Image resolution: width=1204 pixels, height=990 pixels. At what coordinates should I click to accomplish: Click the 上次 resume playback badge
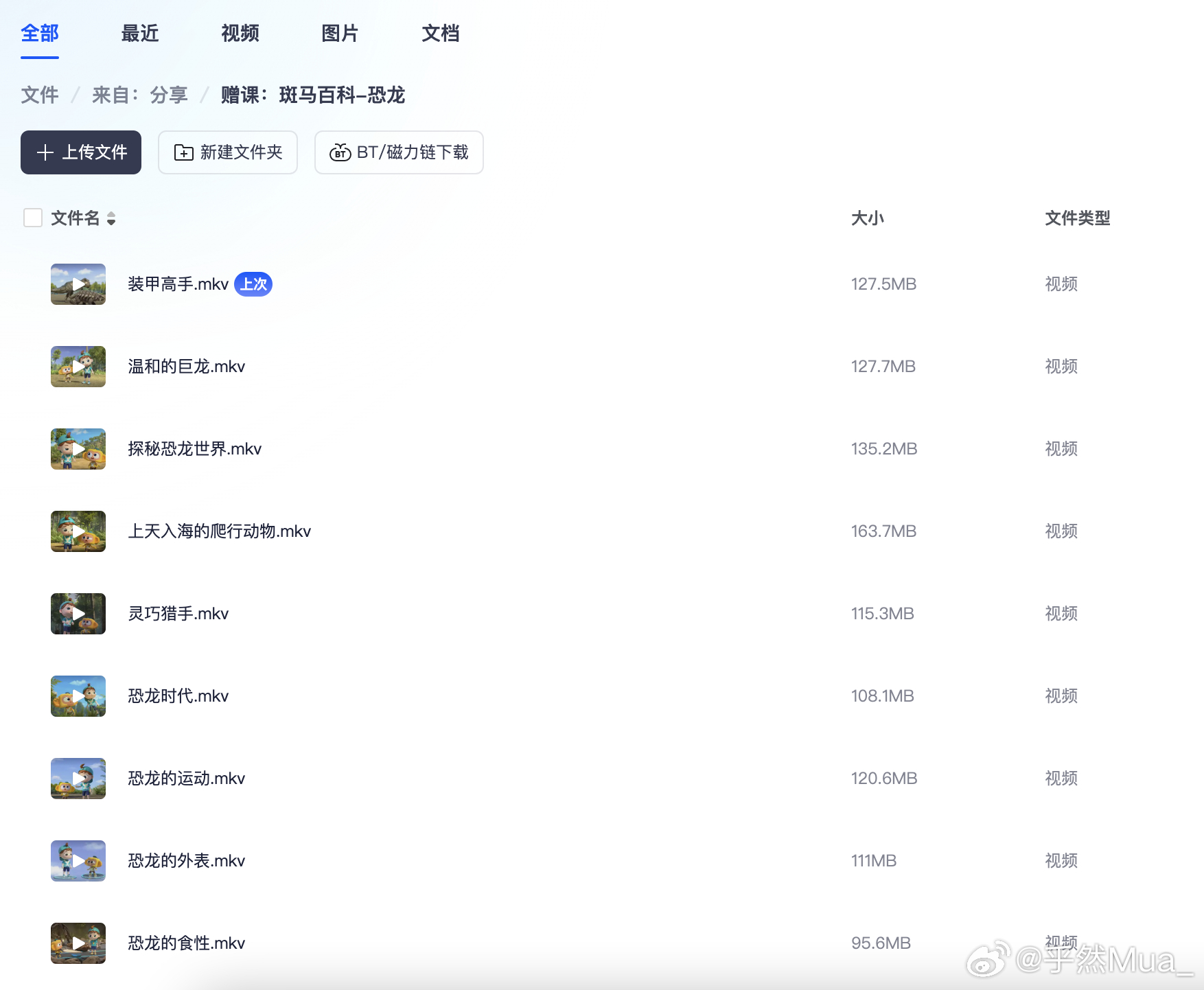[253, 284]
